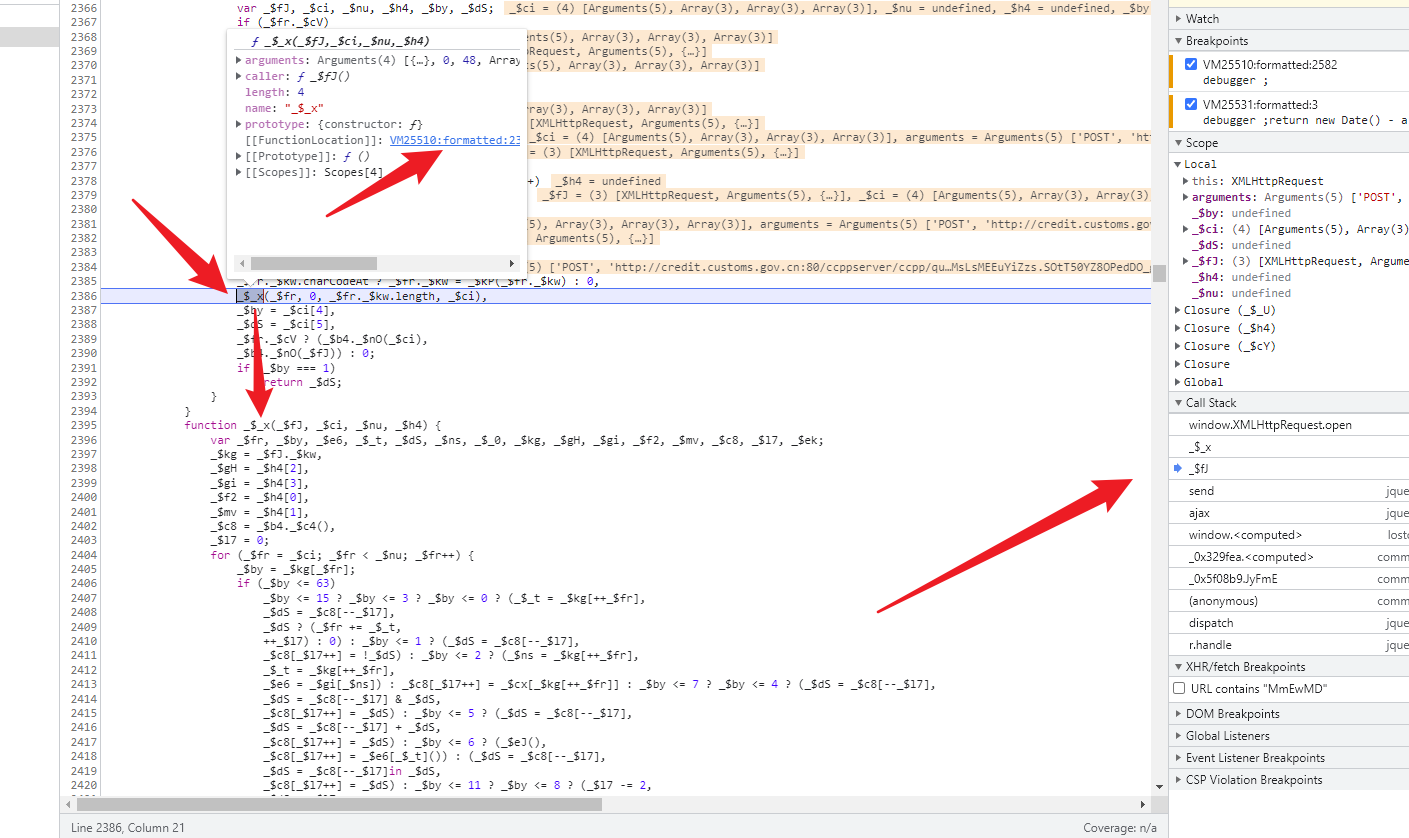Click the 'Line 2386, Column 21' status text
This screenshot has width=1409, height=838.
coord(128,828)
